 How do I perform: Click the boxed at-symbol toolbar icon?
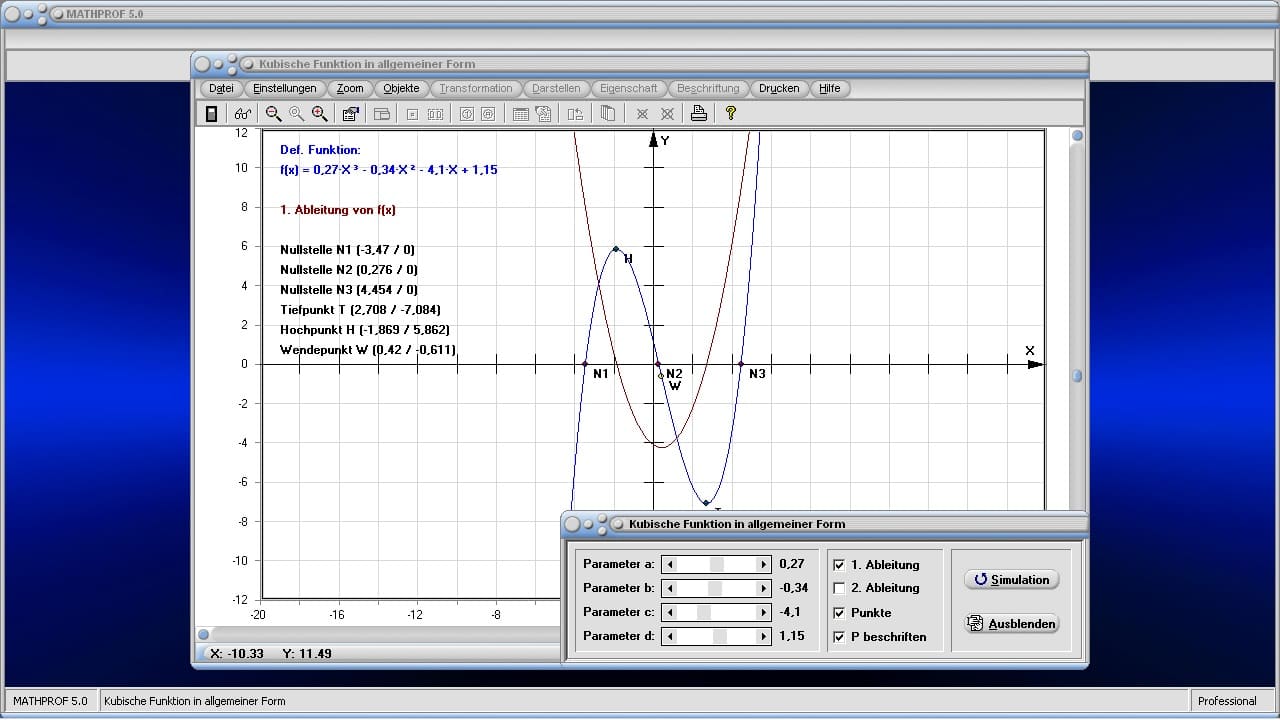[x=488, y=114]
